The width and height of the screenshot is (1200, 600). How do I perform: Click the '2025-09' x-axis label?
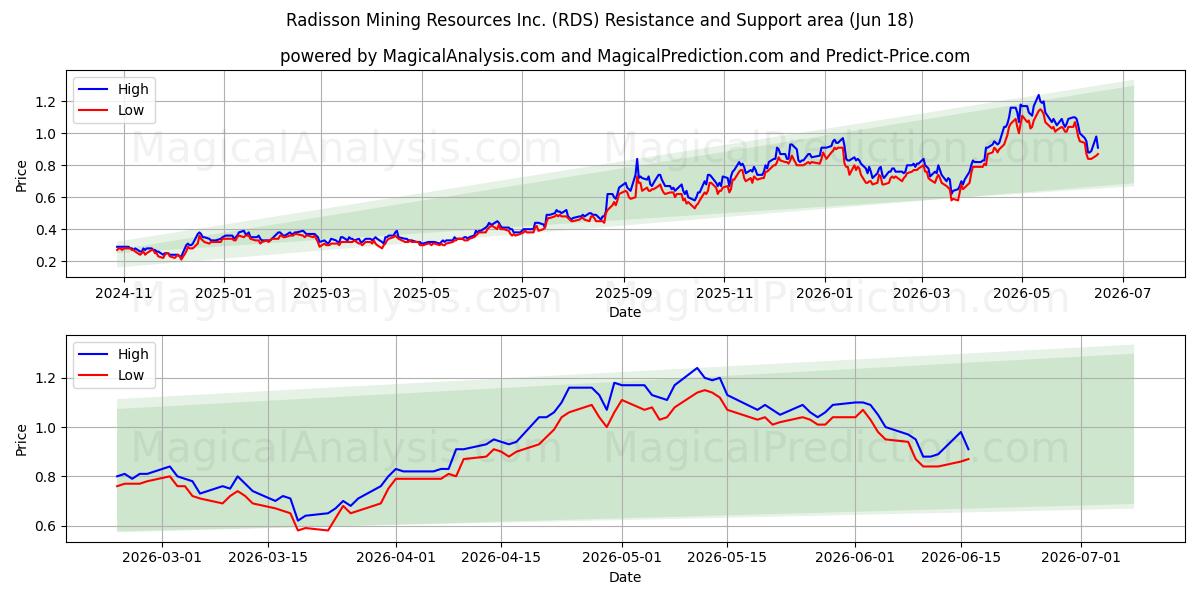click(624, 294)
